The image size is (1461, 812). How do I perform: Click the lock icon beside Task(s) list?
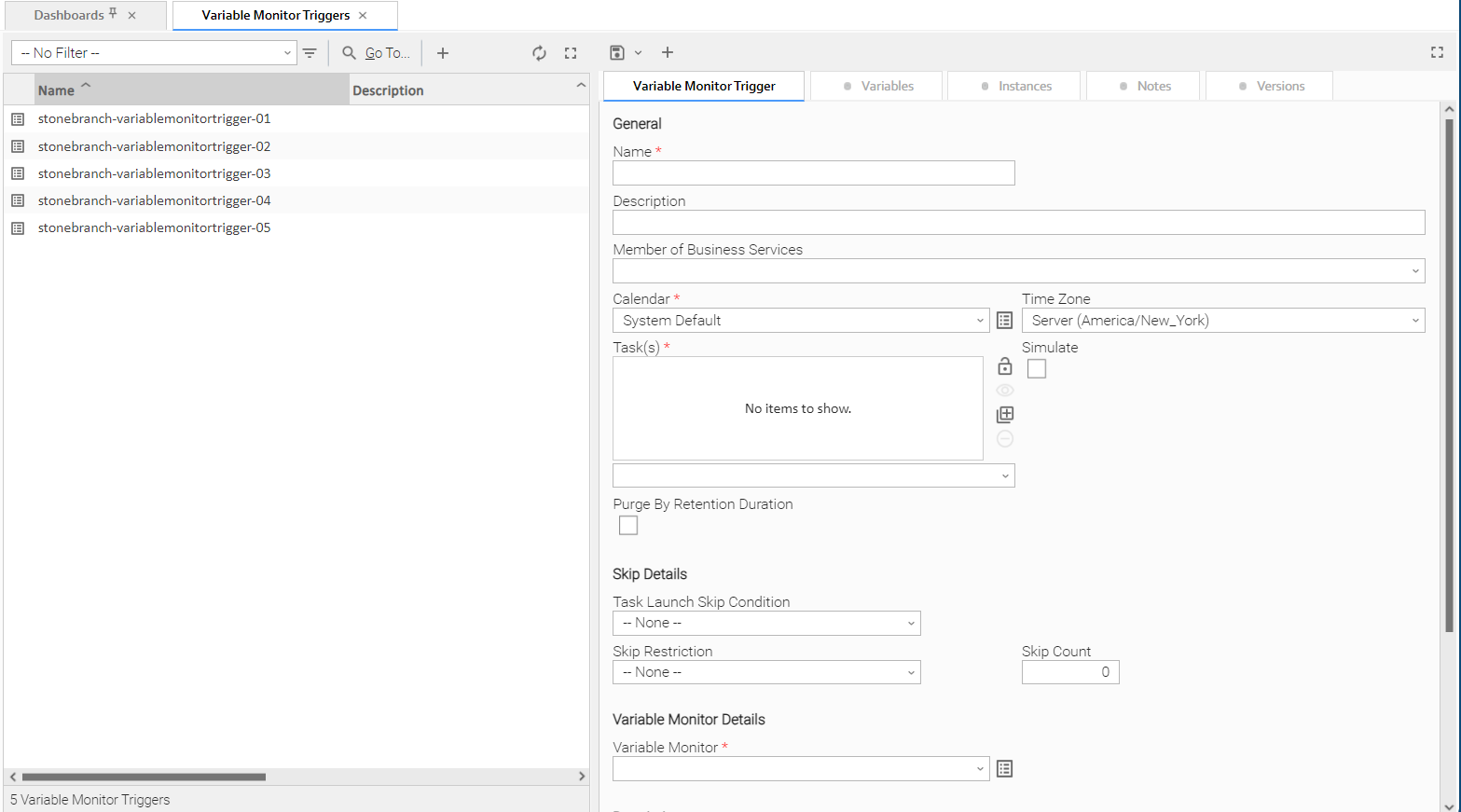1004,366
